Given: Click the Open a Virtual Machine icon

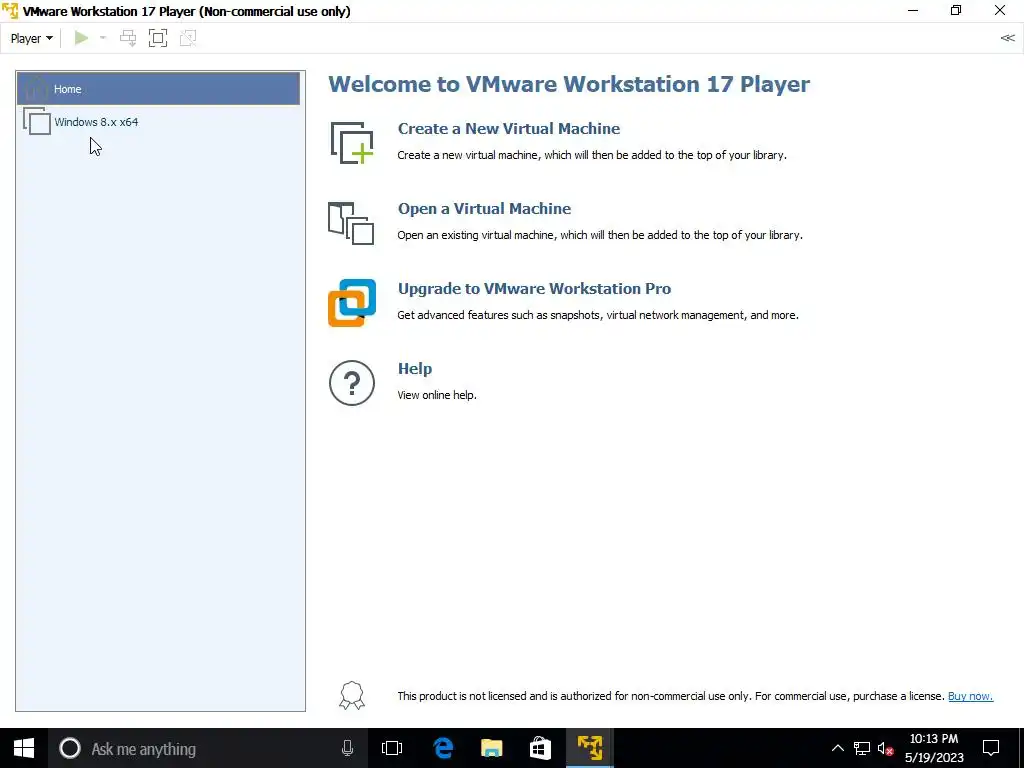Looking at the screenshot, I should [351, 223].
